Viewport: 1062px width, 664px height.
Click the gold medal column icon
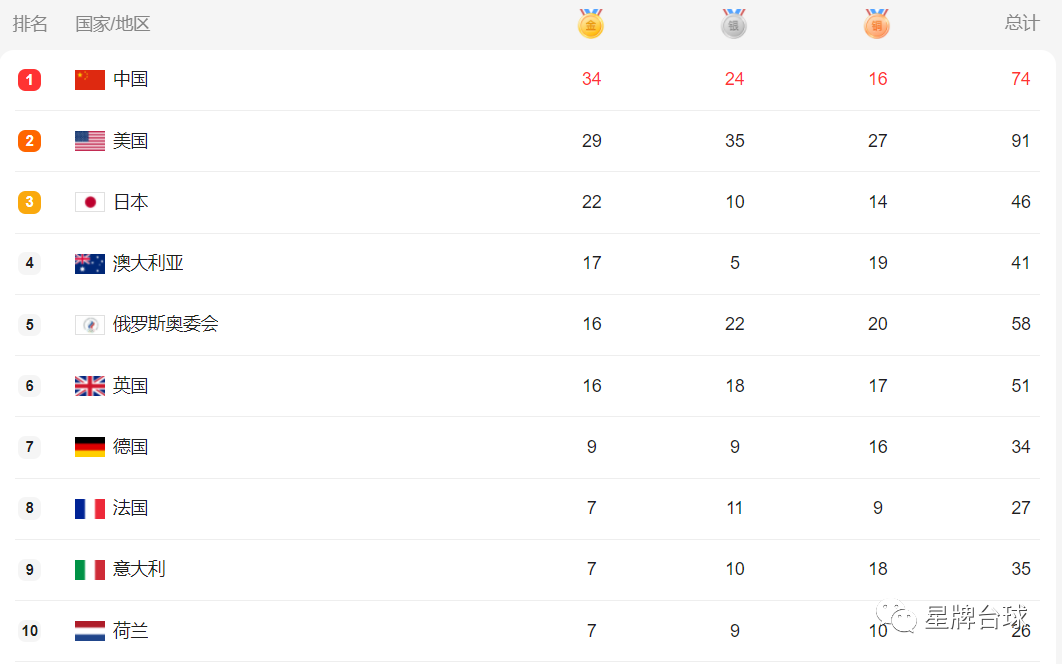[x=591, y=24]
